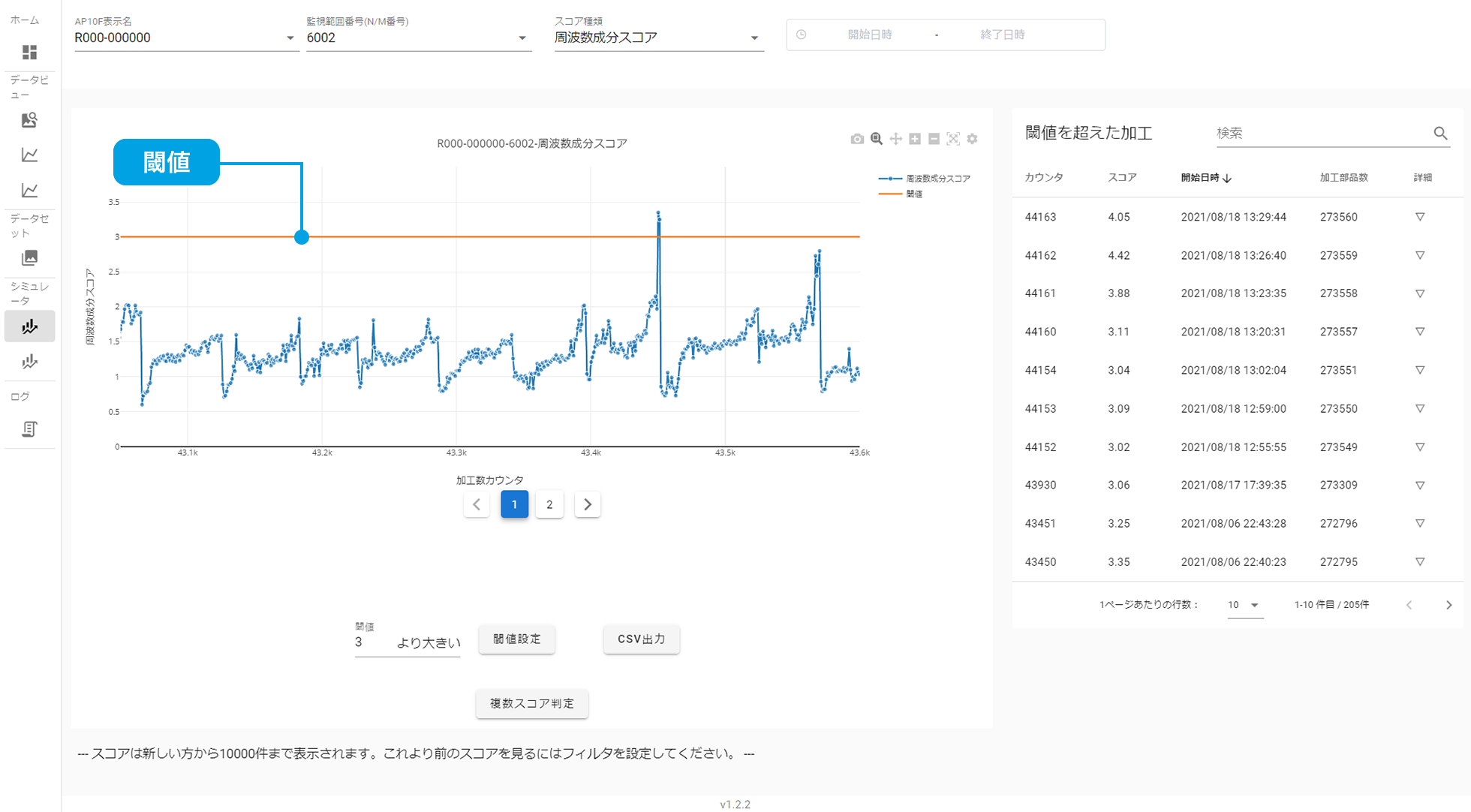Screen dimensions: 1471x812
Task: Select the box zoom tool on the chart
Action: click(x=876, y=139)
